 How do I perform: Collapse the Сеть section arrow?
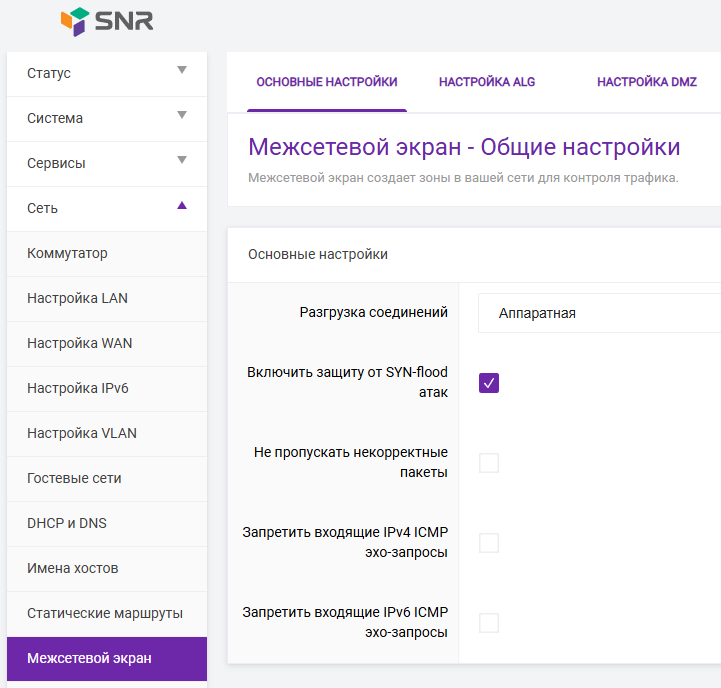coord(182,206)
